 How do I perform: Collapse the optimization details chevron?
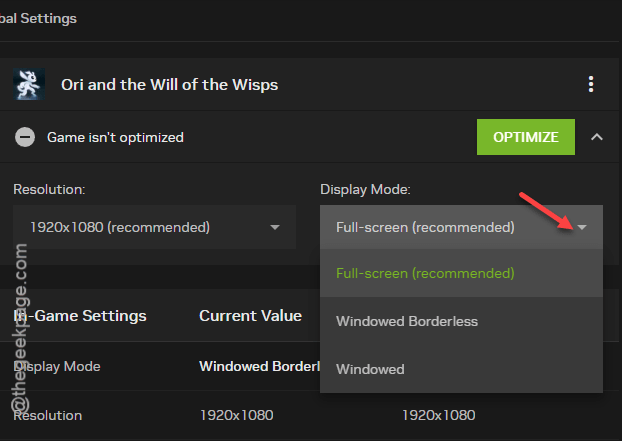click(597, 137)
